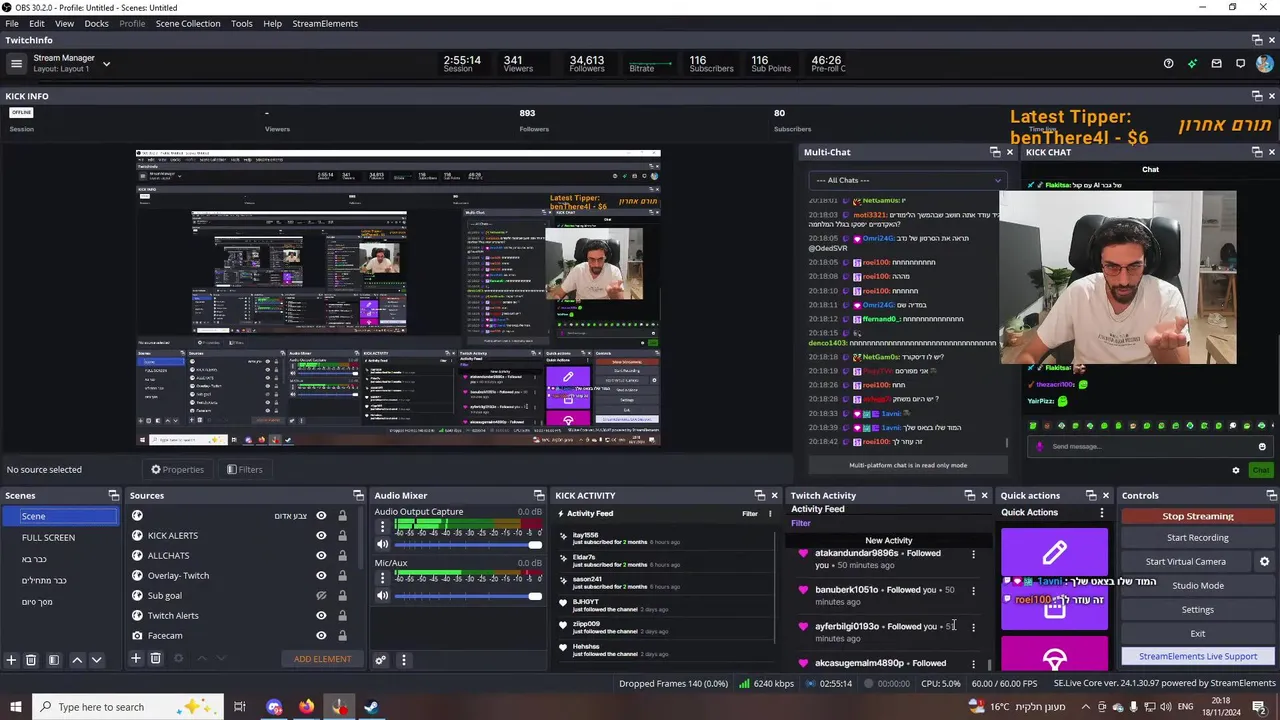Image resolution: width=1280 pixels, height=720 pixels.
Task: Mute the Mic/Aux channel
Action: point(382,596)
